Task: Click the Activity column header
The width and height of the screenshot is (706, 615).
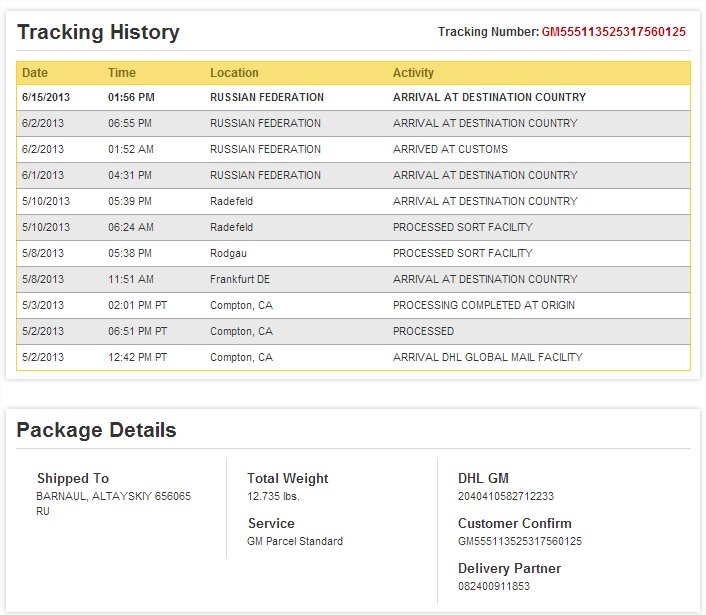Action: coord(413,73)
